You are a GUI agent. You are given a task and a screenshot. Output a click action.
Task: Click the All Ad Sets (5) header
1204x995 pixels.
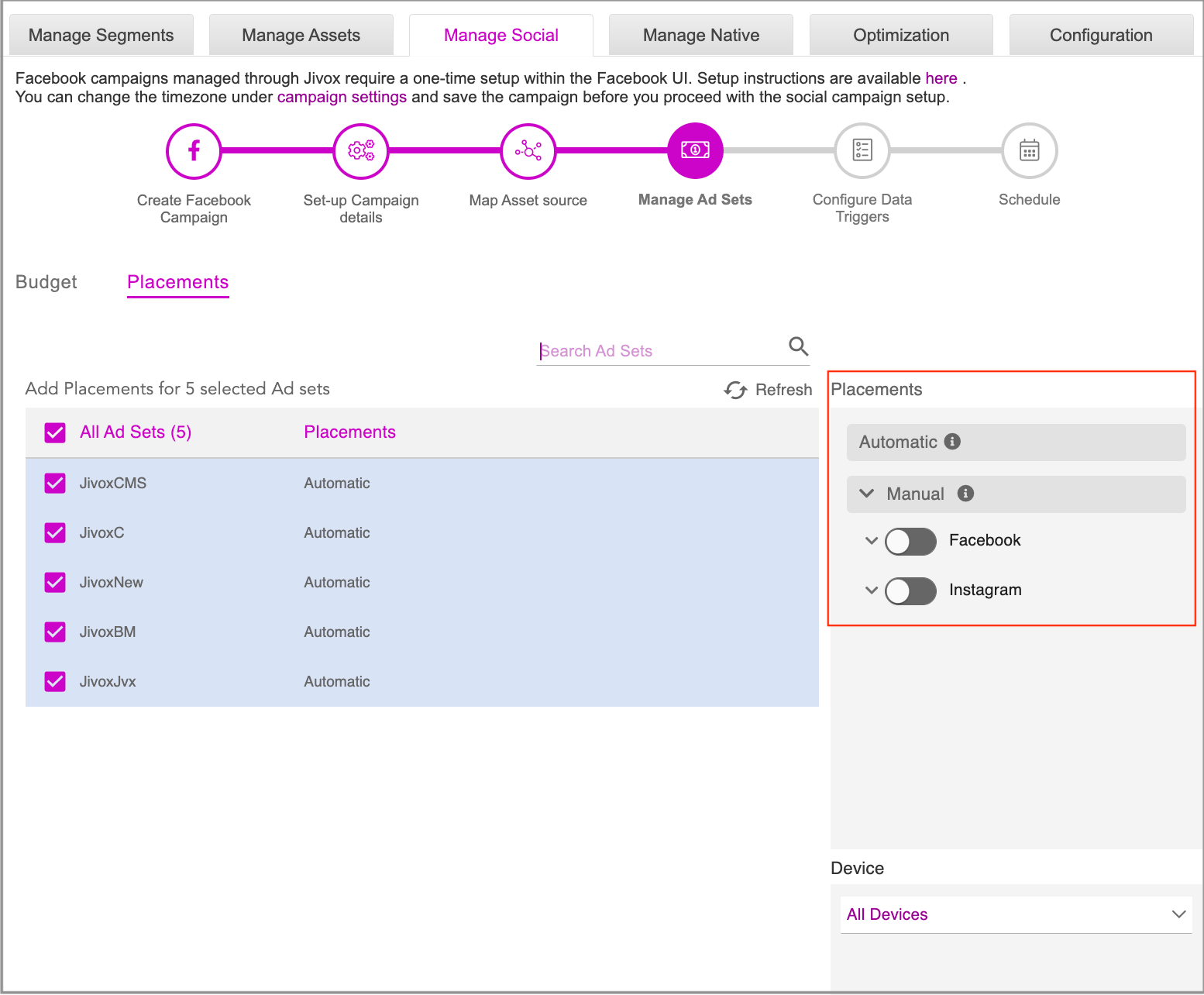coord(136,432)
